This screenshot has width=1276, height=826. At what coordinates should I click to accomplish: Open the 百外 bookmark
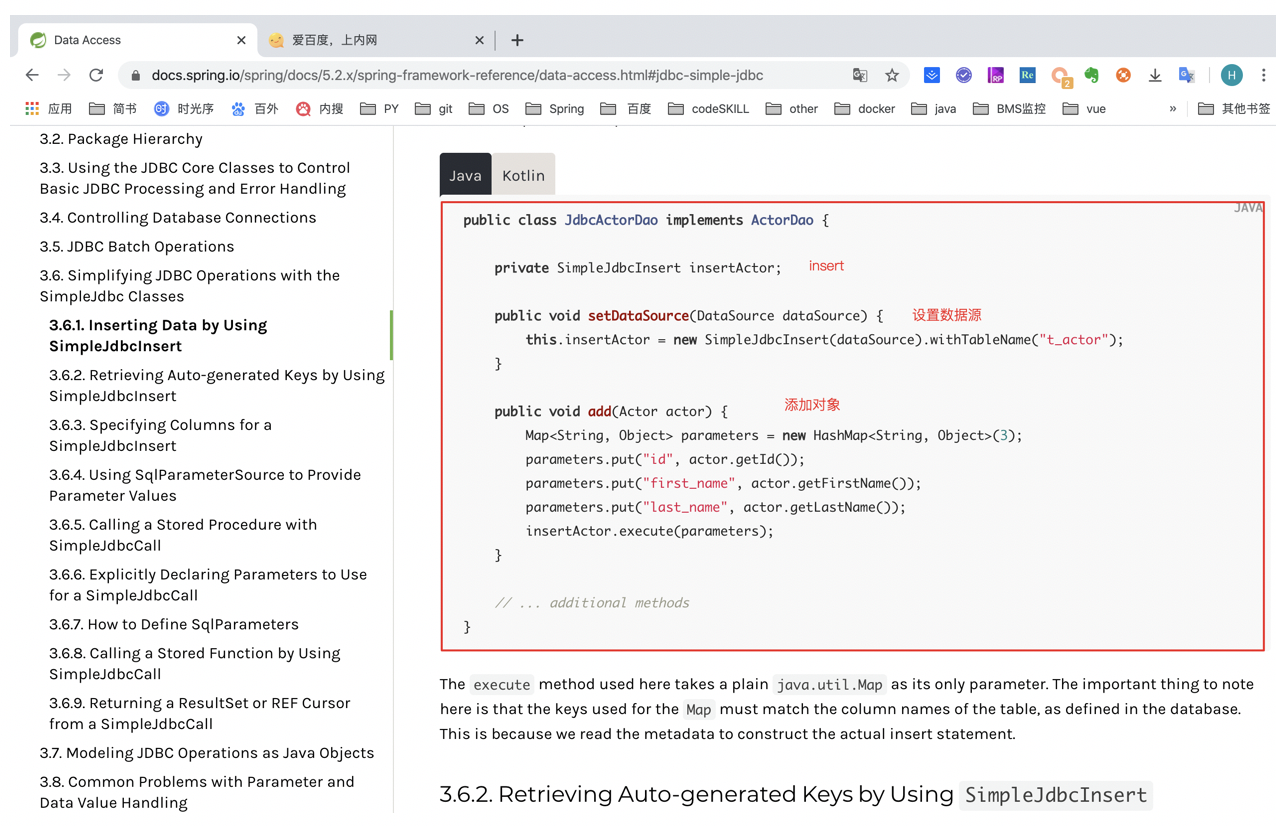(254, 108)
